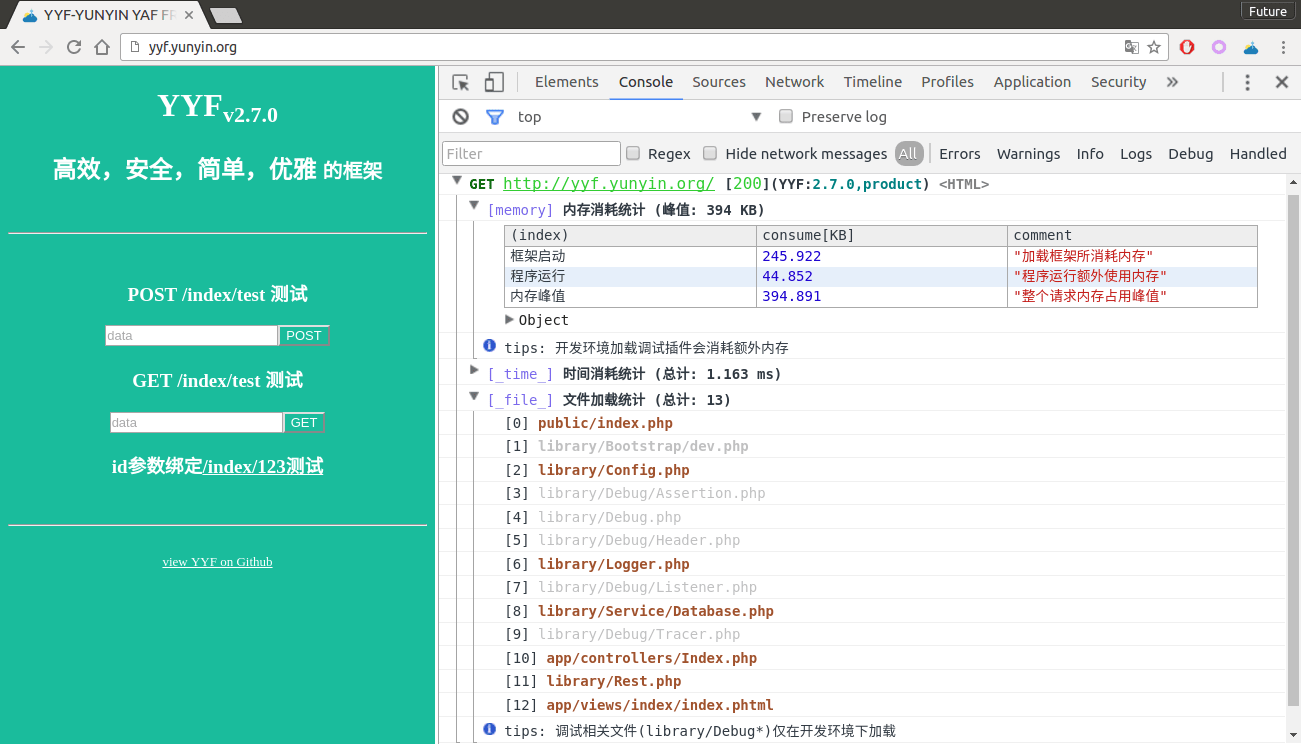This screenshot has height=744, width=1301.
Task: Click the POST data input field
Action: (191, 336)
